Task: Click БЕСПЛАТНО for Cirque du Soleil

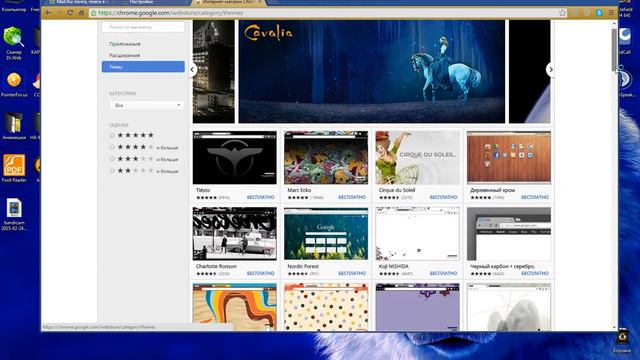Action: click(x=443, y=197)
